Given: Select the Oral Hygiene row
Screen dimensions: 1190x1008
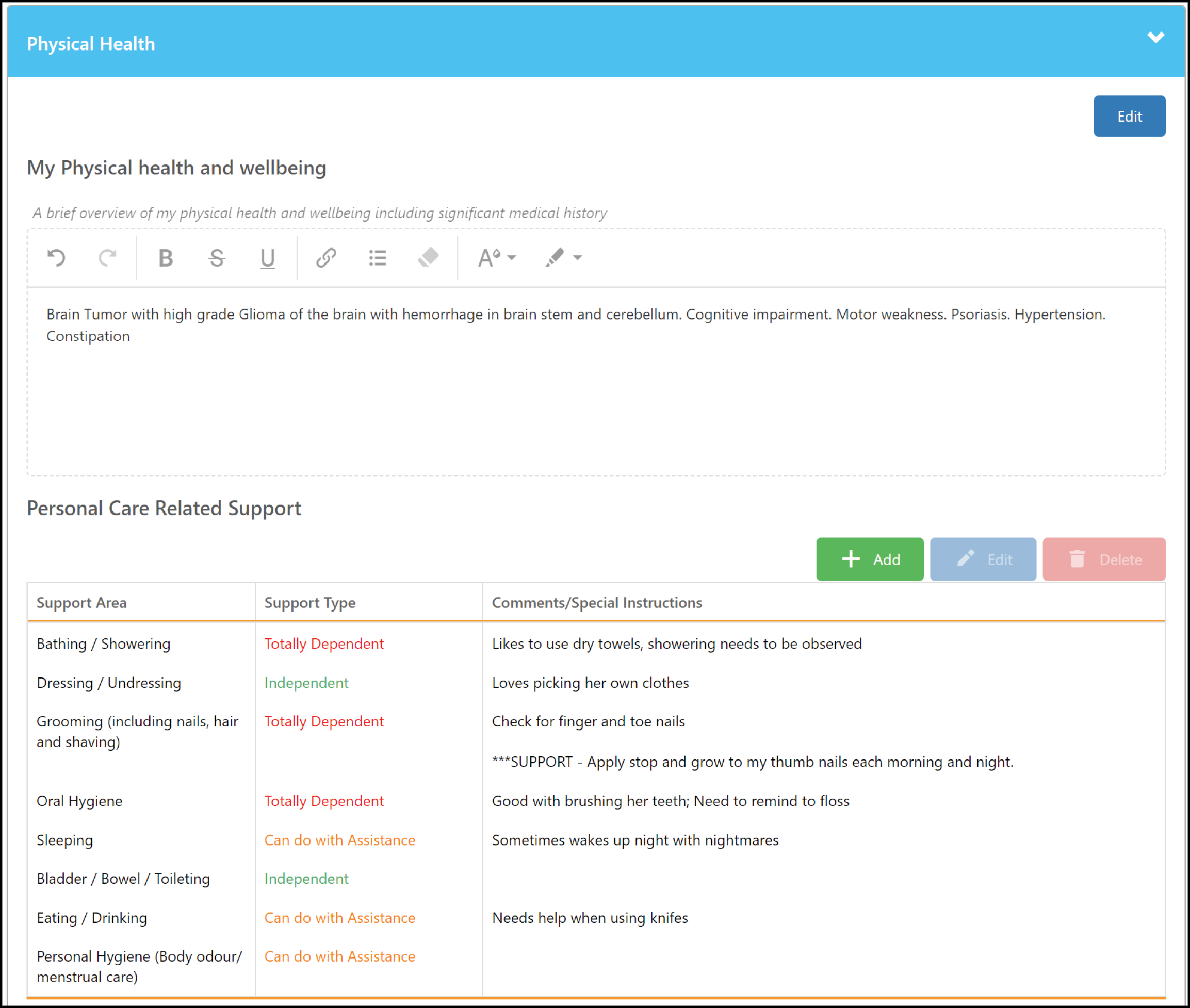Looking at the screenshot, I should pyautogui.click(x=596, y=801).
